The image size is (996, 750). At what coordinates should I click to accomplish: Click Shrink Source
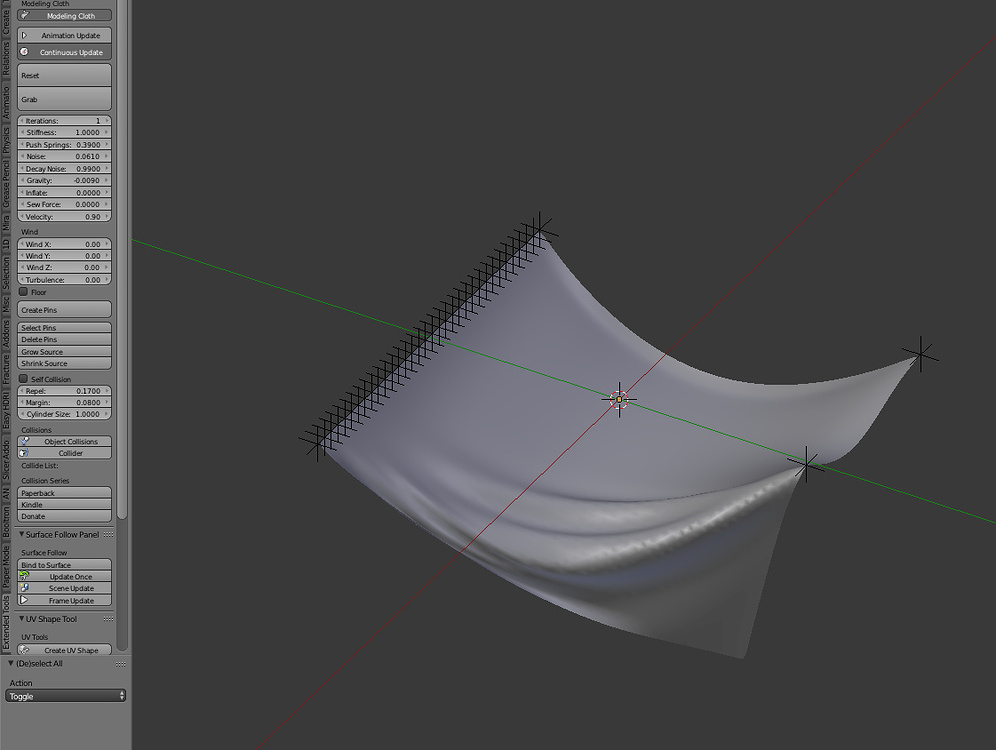click(64, 363)
